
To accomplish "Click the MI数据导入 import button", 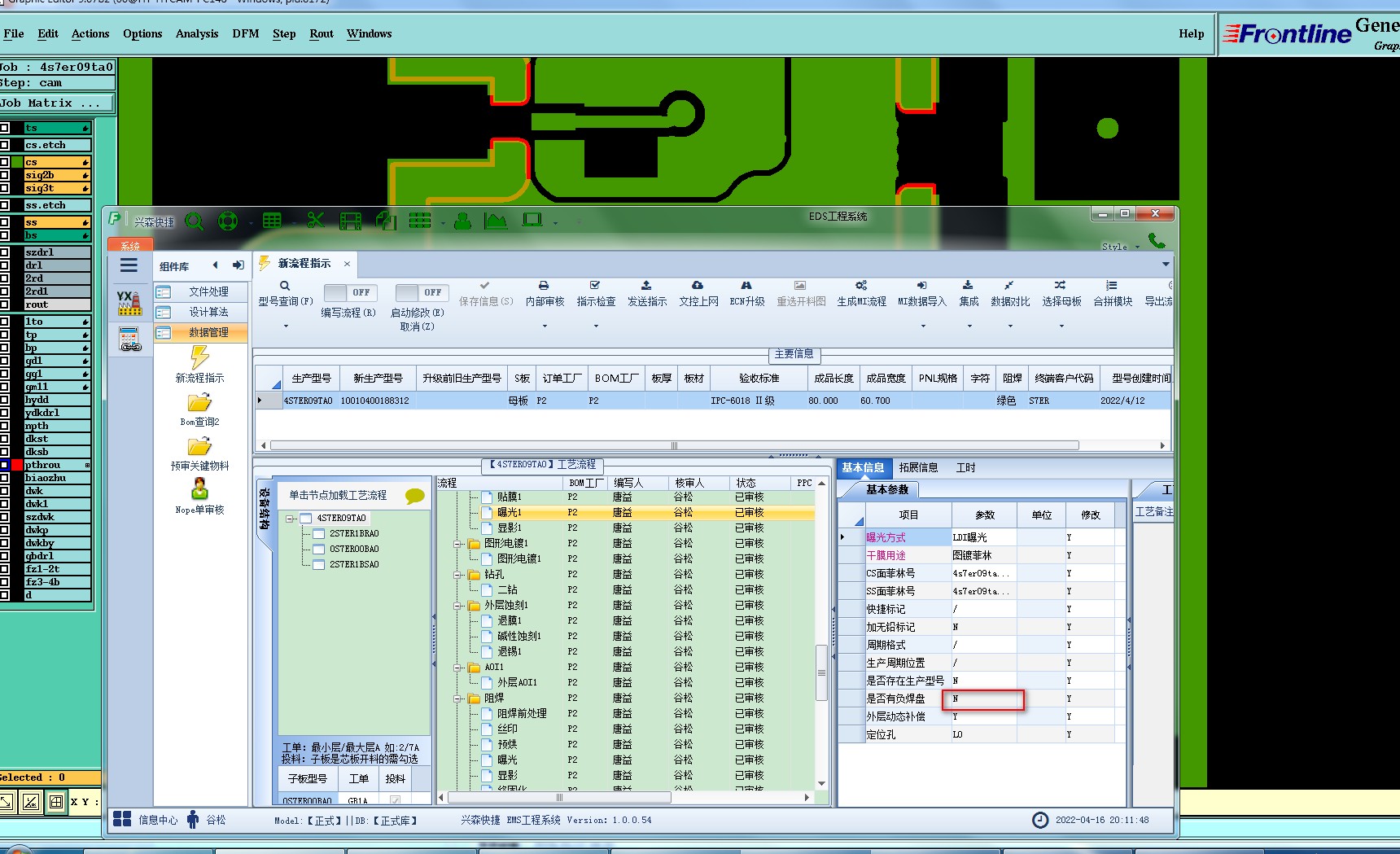I will [921, 294].
